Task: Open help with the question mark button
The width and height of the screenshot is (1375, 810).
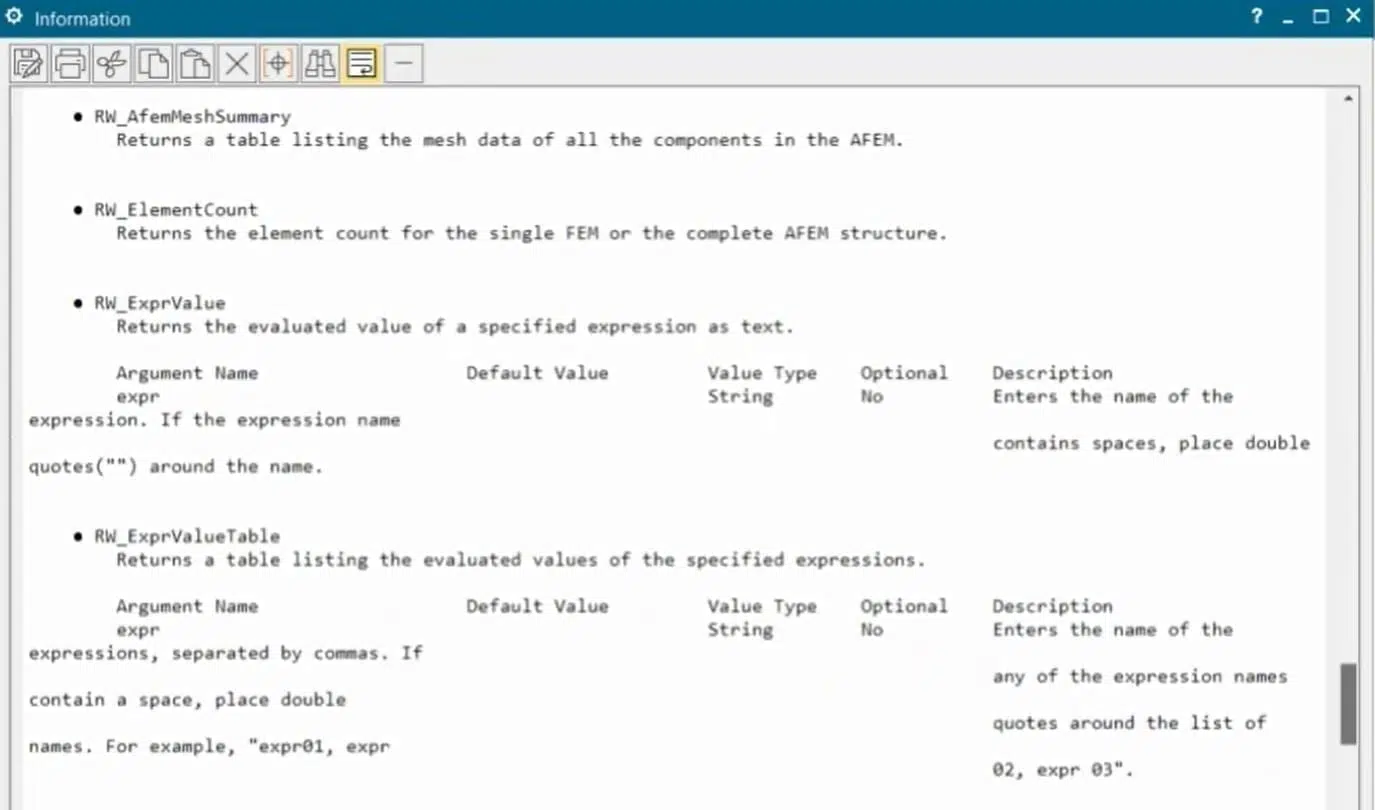Action: pyautogui.click(x=1257, y=17)
